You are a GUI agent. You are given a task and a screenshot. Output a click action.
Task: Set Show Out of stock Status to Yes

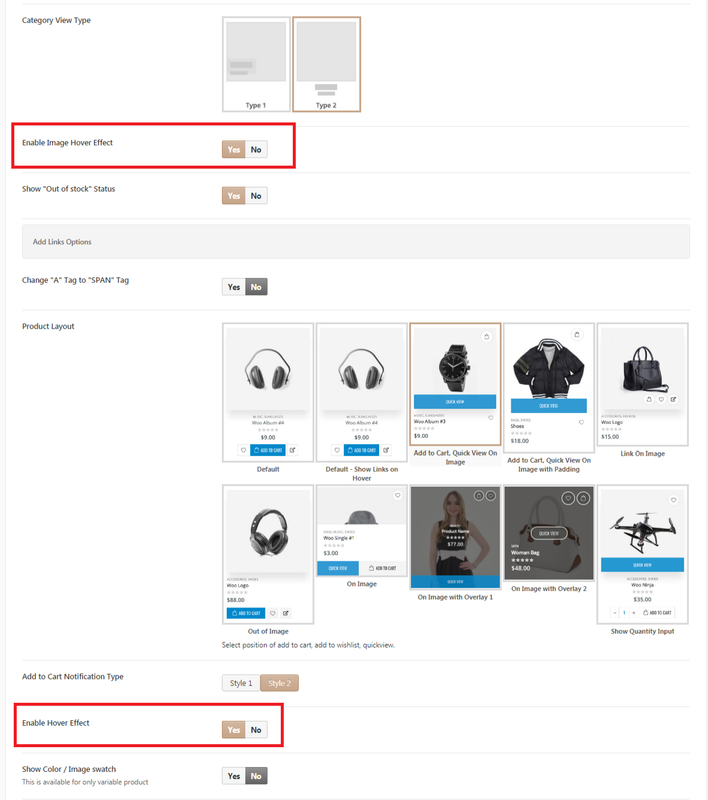pos(234,195)
